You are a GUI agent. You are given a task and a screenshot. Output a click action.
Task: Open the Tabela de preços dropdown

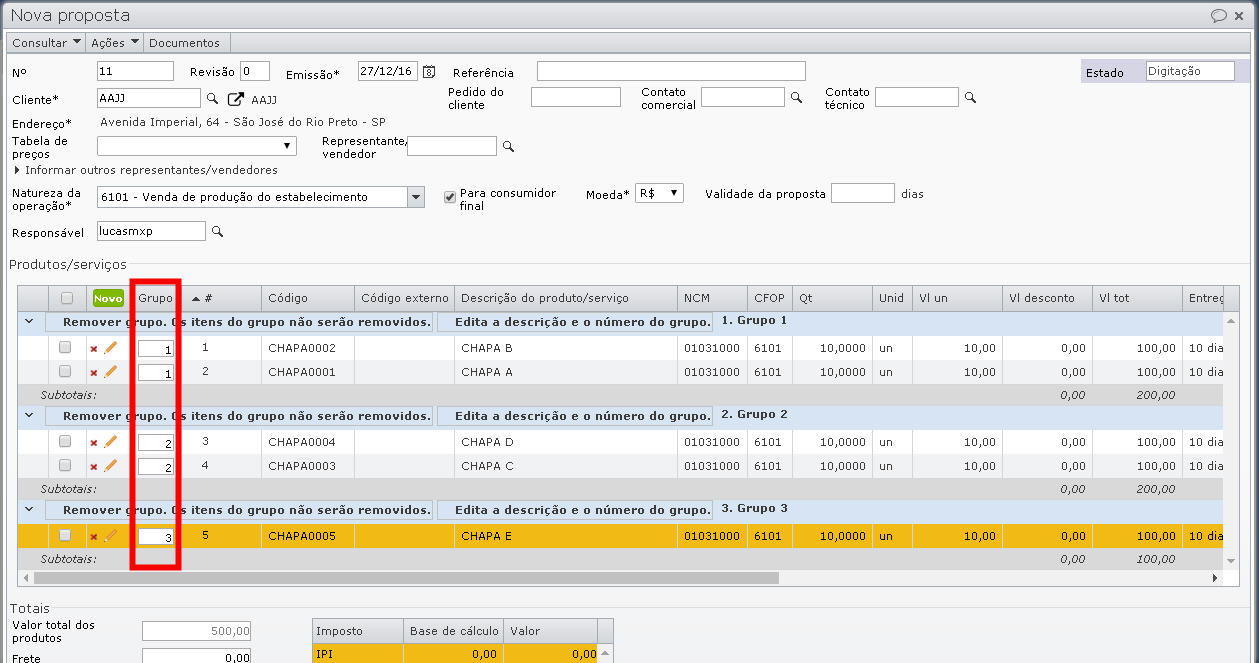tap(287, 145)
